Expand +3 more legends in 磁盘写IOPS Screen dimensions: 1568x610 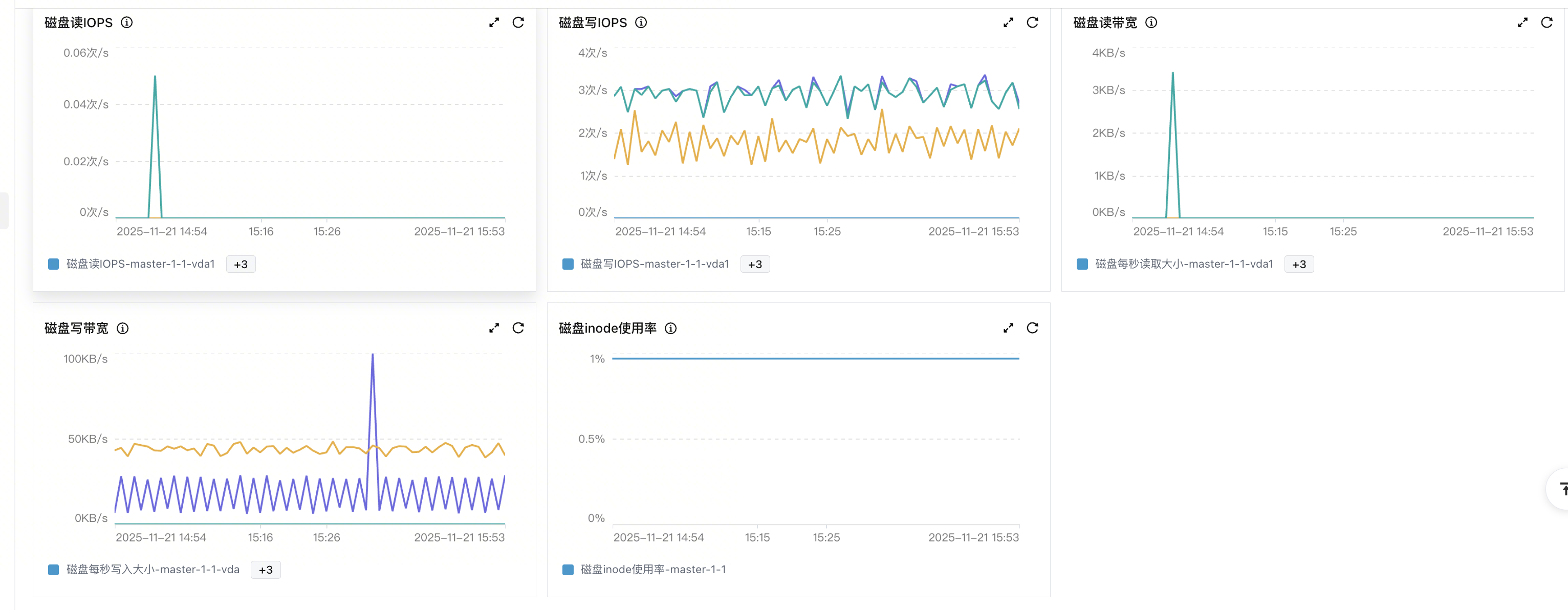[x=755, y=264]
